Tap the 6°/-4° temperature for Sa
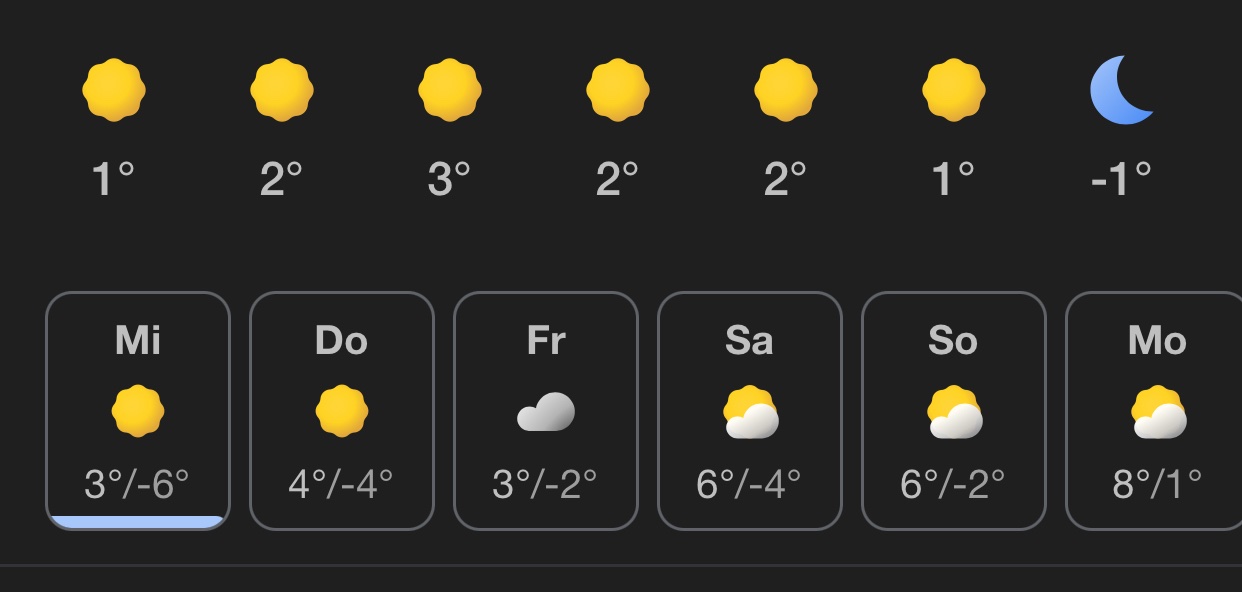The width and height of the screenshot is (1242, 592). [749, 485]
